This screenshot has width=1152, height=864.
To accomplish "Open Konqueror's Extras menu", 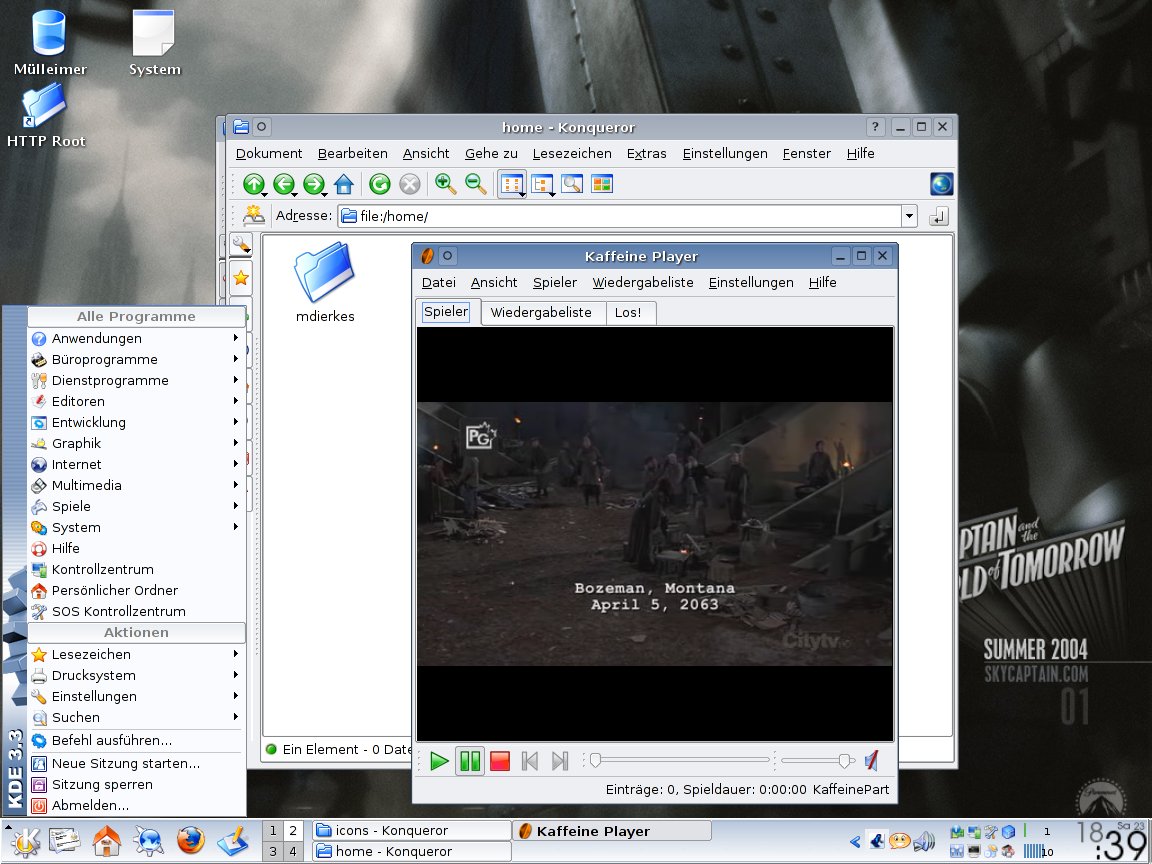I will coord(647,153).
